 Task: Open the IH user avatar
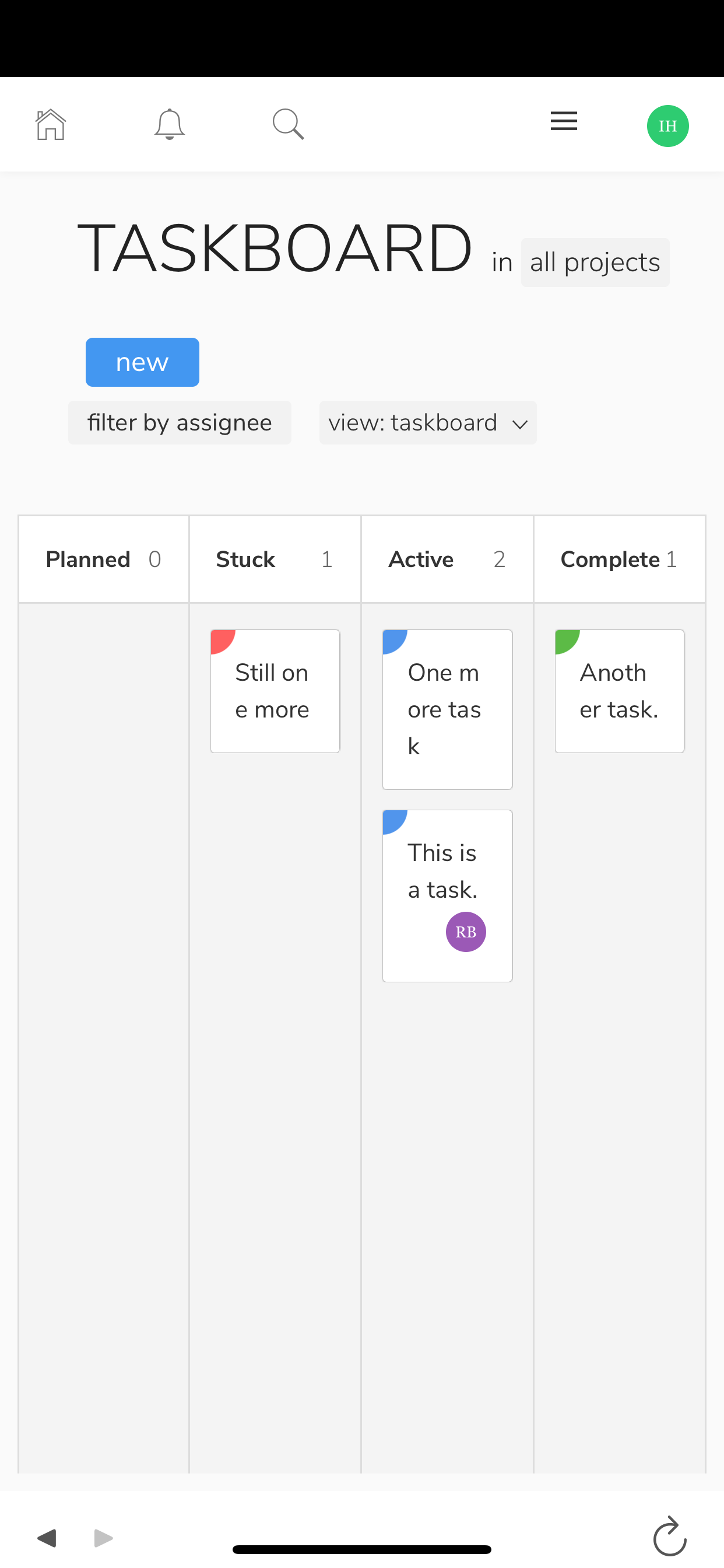[x=667, y=126]
